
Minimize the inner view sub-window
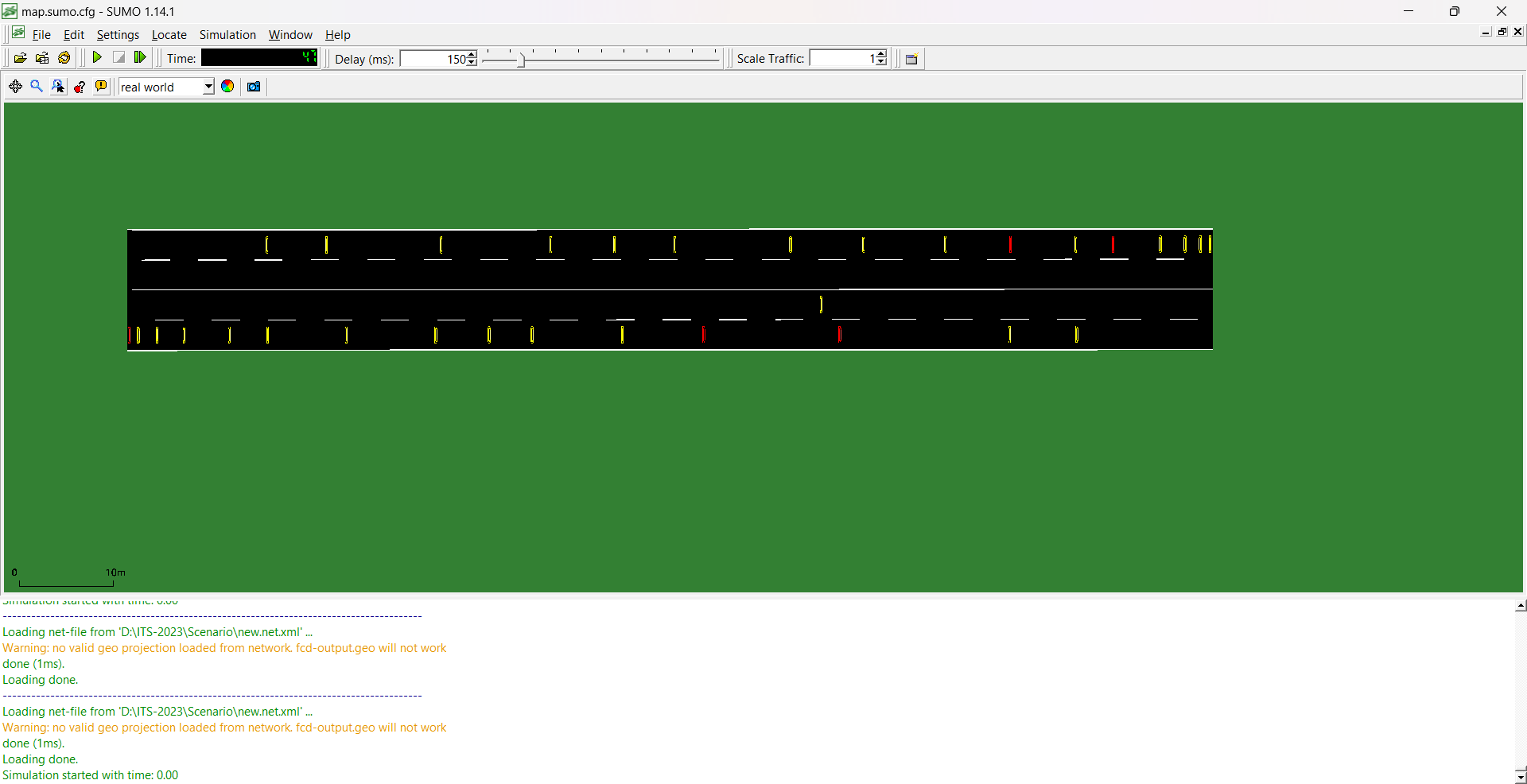click(x=1486, y=32)
